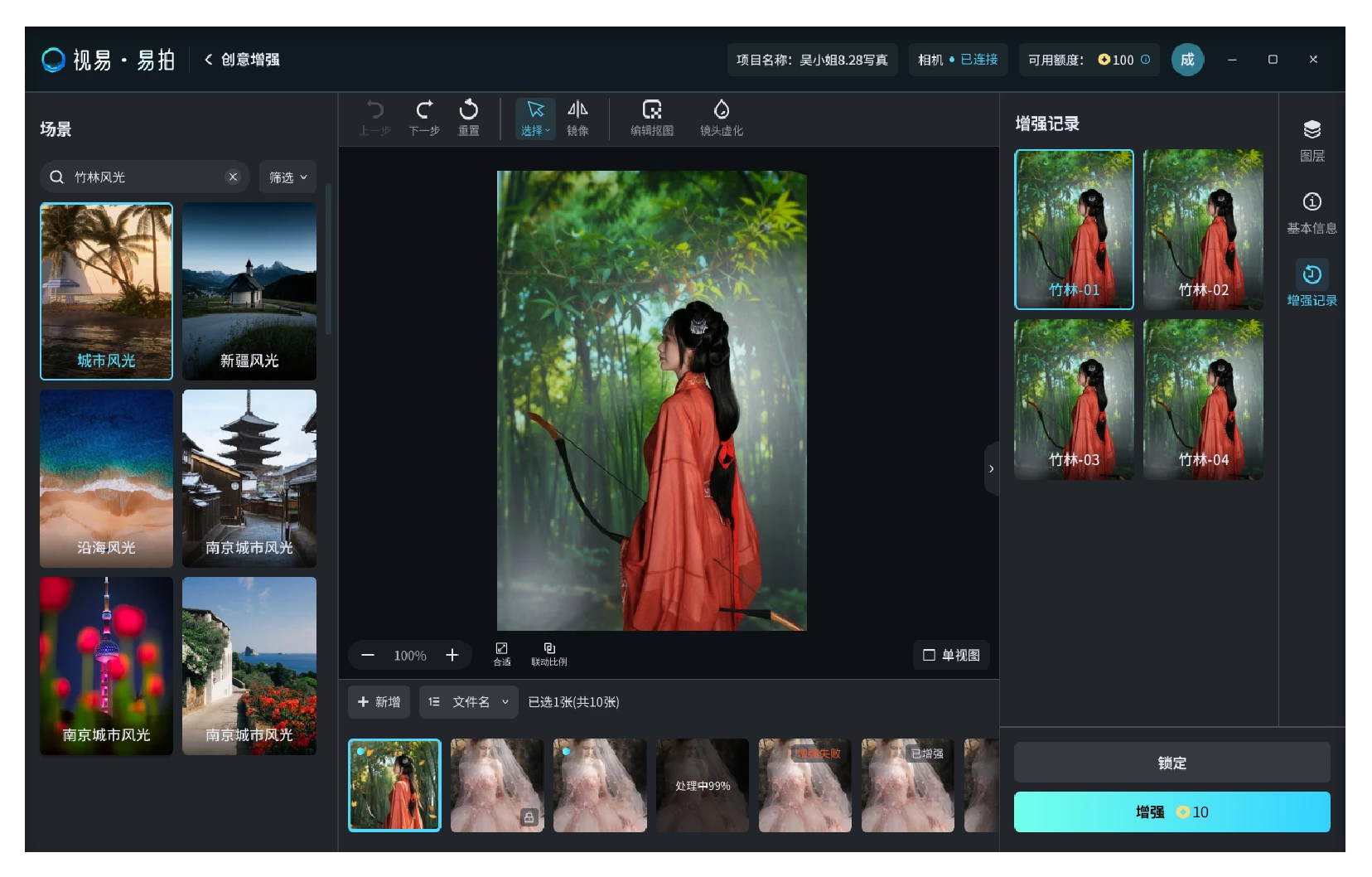Collapse the right panel with arrow handle
1372x877 pixels.
coord(991,468)
